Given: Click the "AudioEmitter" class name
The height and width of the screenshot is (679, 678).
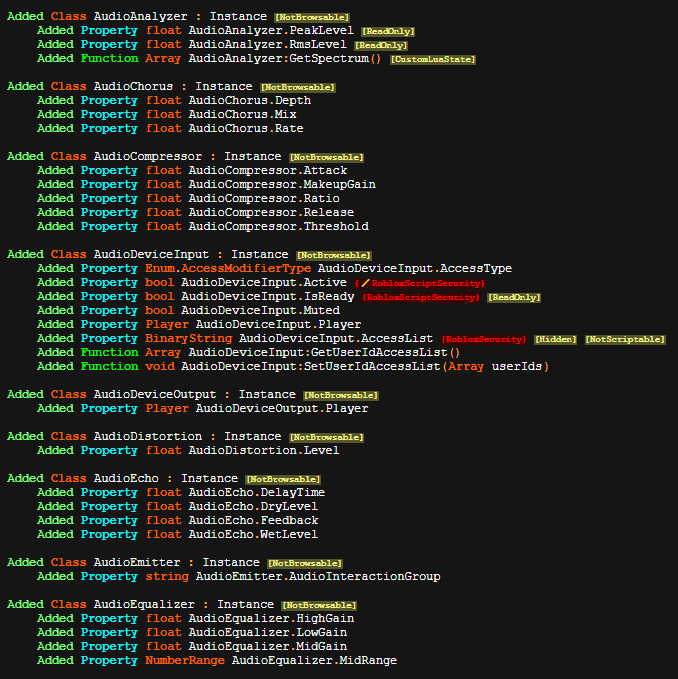Looking at the screenshot, I should pos(137,562).
